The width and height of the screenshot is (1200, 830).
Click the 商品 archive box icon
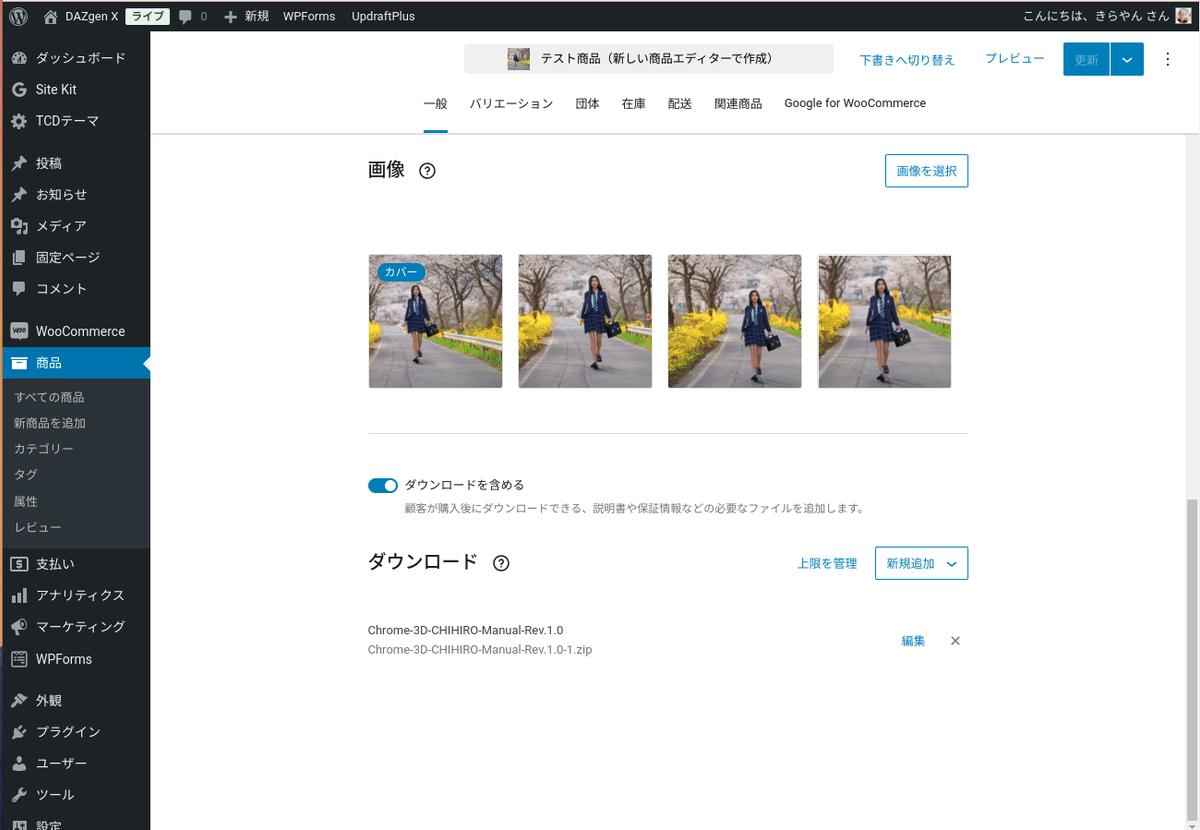pyautogui.click(x=19, y=363)
